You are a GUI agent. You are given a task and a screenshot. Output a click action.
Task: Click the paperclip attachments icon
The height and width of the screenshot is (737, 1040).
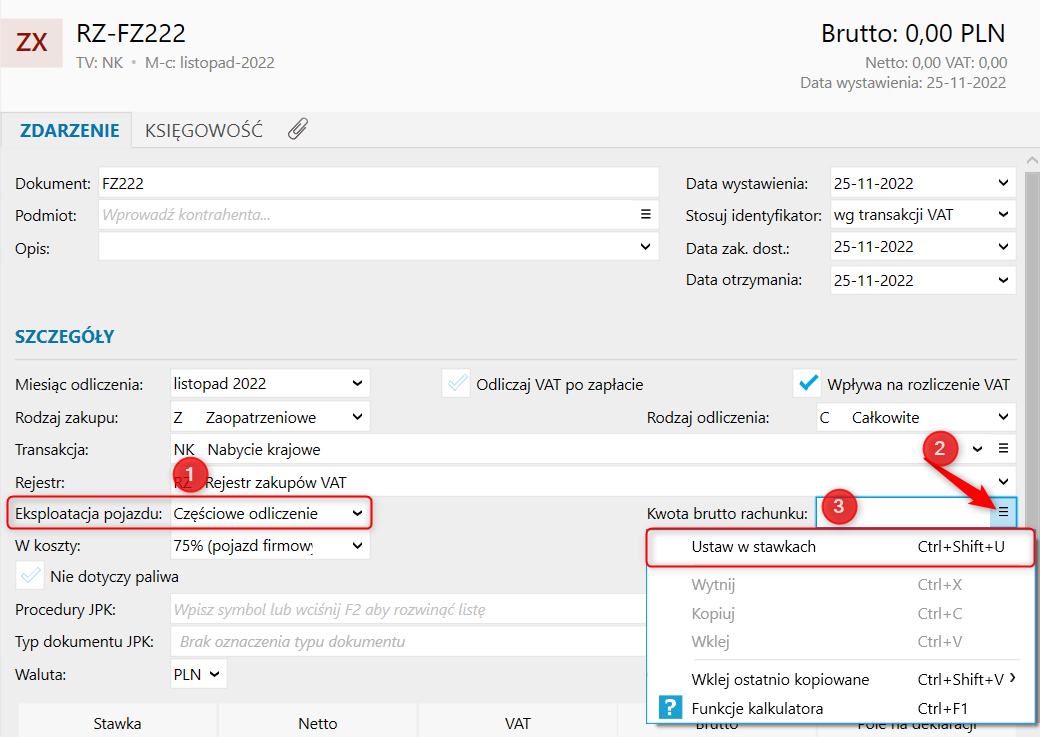coord(297,129)
